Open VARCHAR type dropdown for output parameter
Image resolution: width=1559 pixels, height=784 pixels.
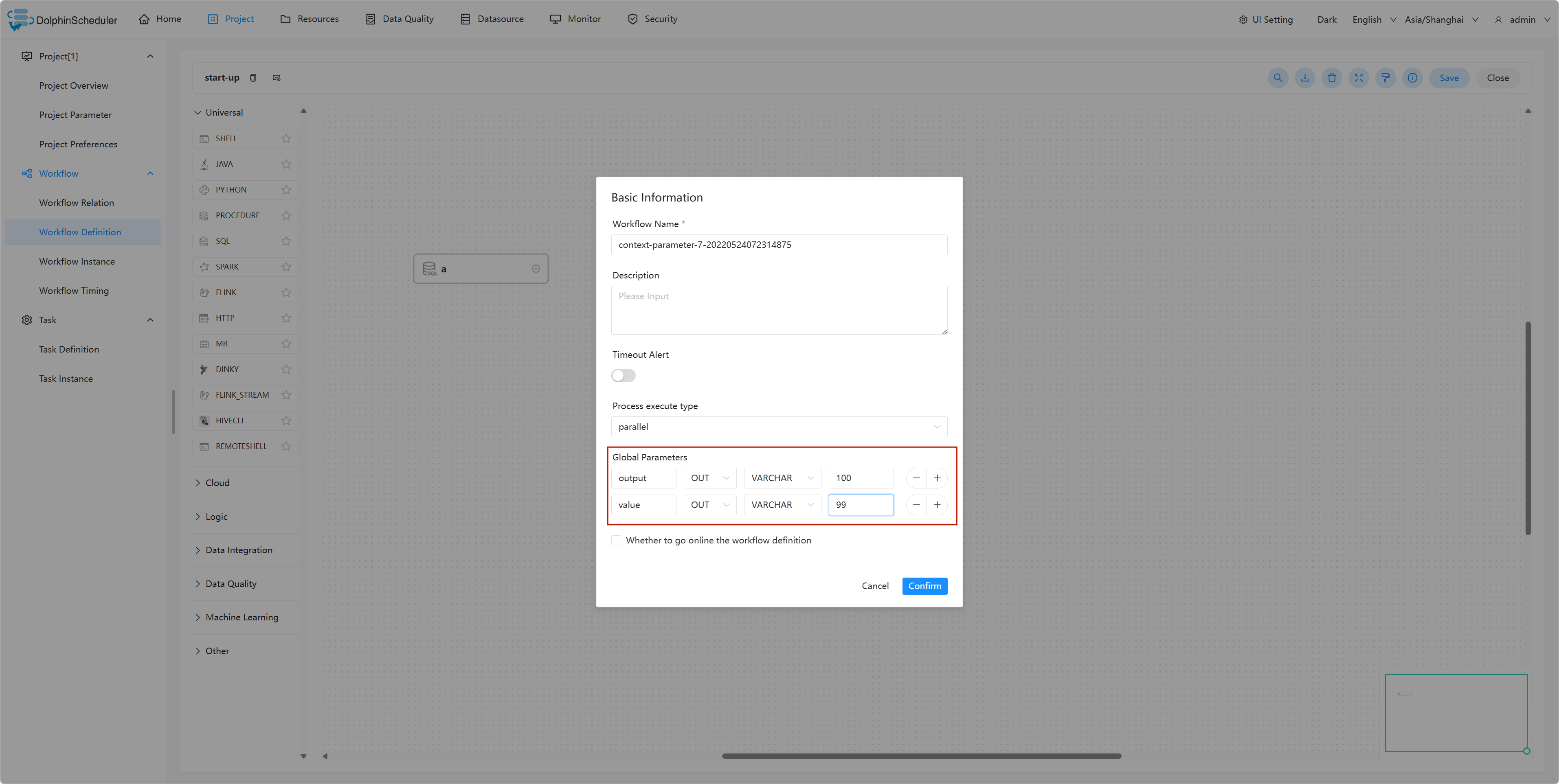tap(782, 478)
